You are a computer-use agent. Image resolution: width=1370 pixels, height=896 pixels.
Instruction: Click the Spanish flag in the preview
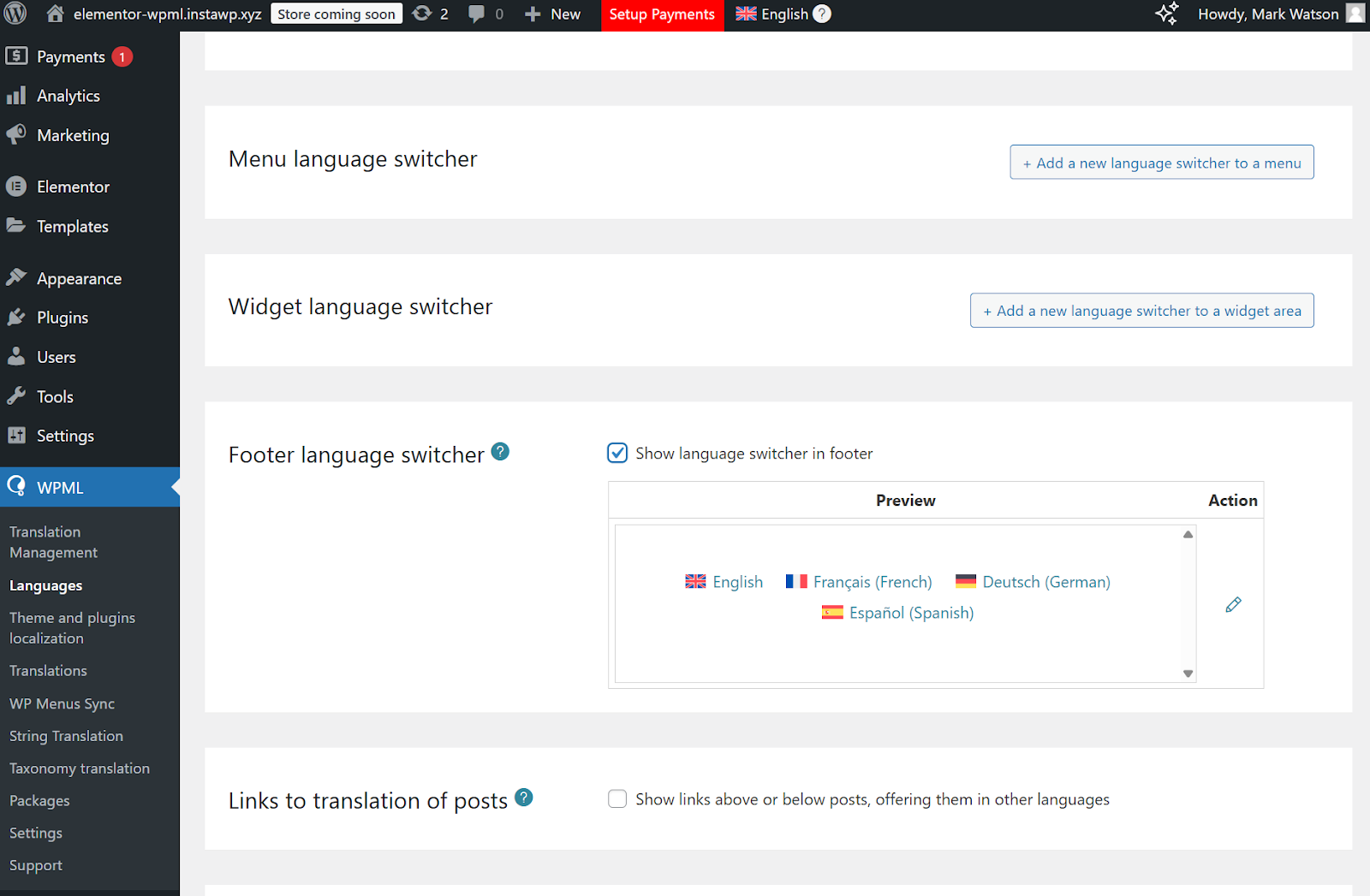pos(832,613)
